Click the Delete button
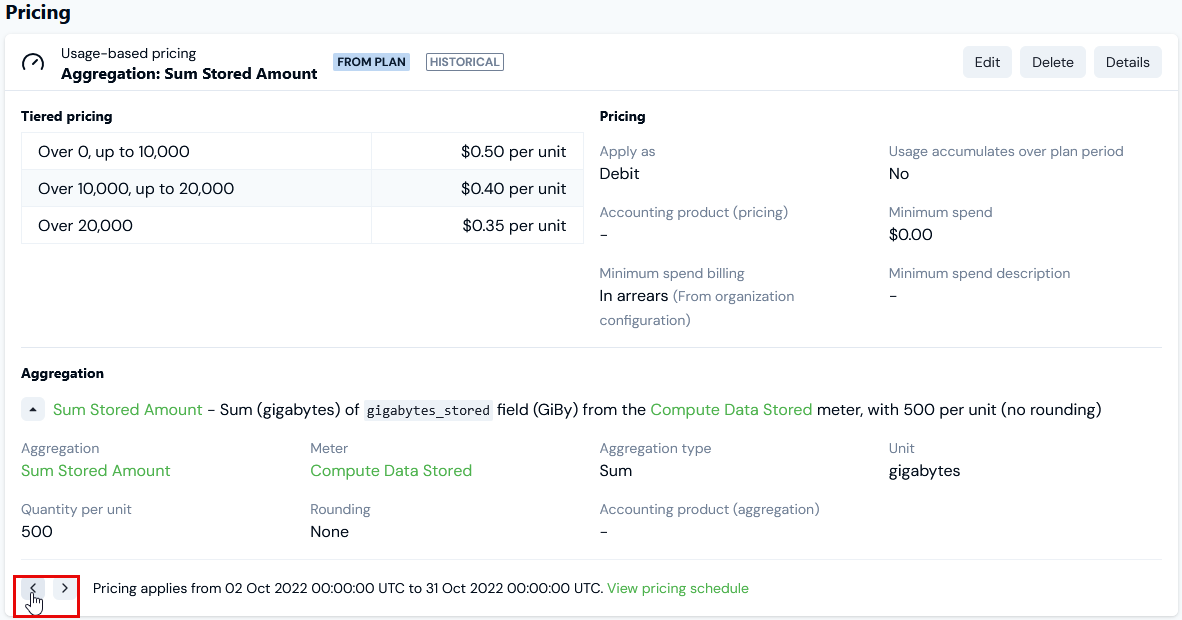 (x=1052, y=63)
